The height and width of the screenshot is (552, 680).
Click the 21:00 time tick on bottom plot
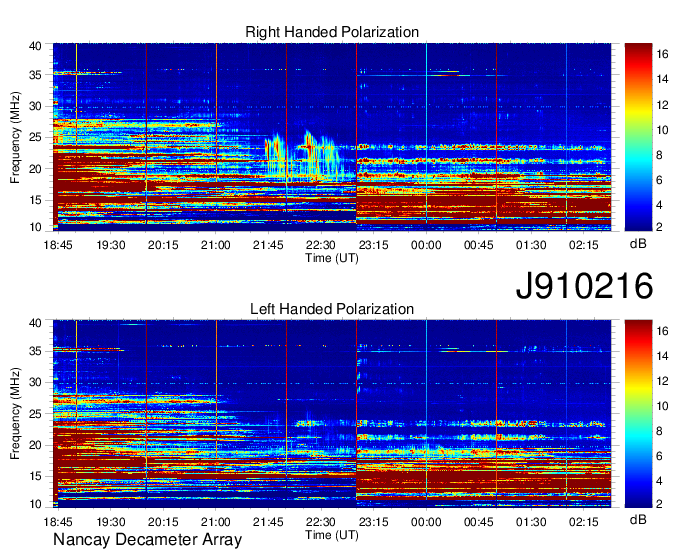[216, 522]
